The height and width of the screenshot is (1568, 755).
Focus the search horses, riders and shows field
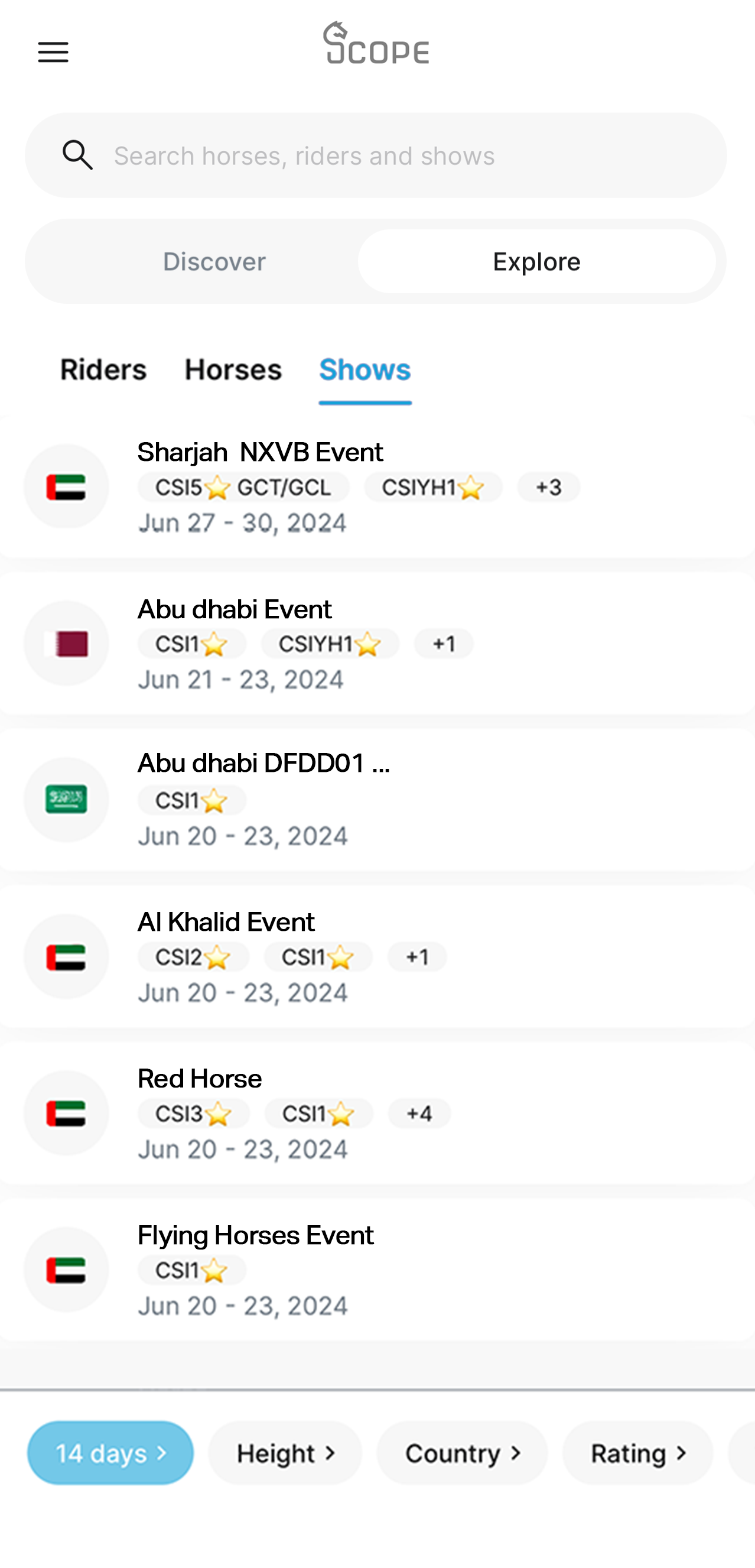pyautogui.click(x=402, y=156)
